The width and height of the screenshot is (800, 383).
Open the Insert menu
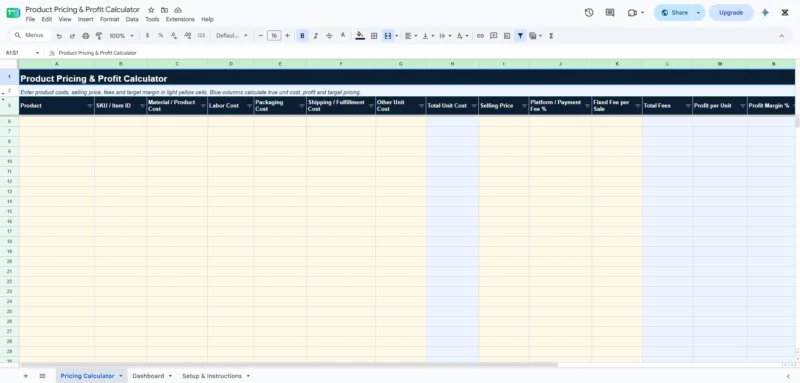click(x=85, y=19)
